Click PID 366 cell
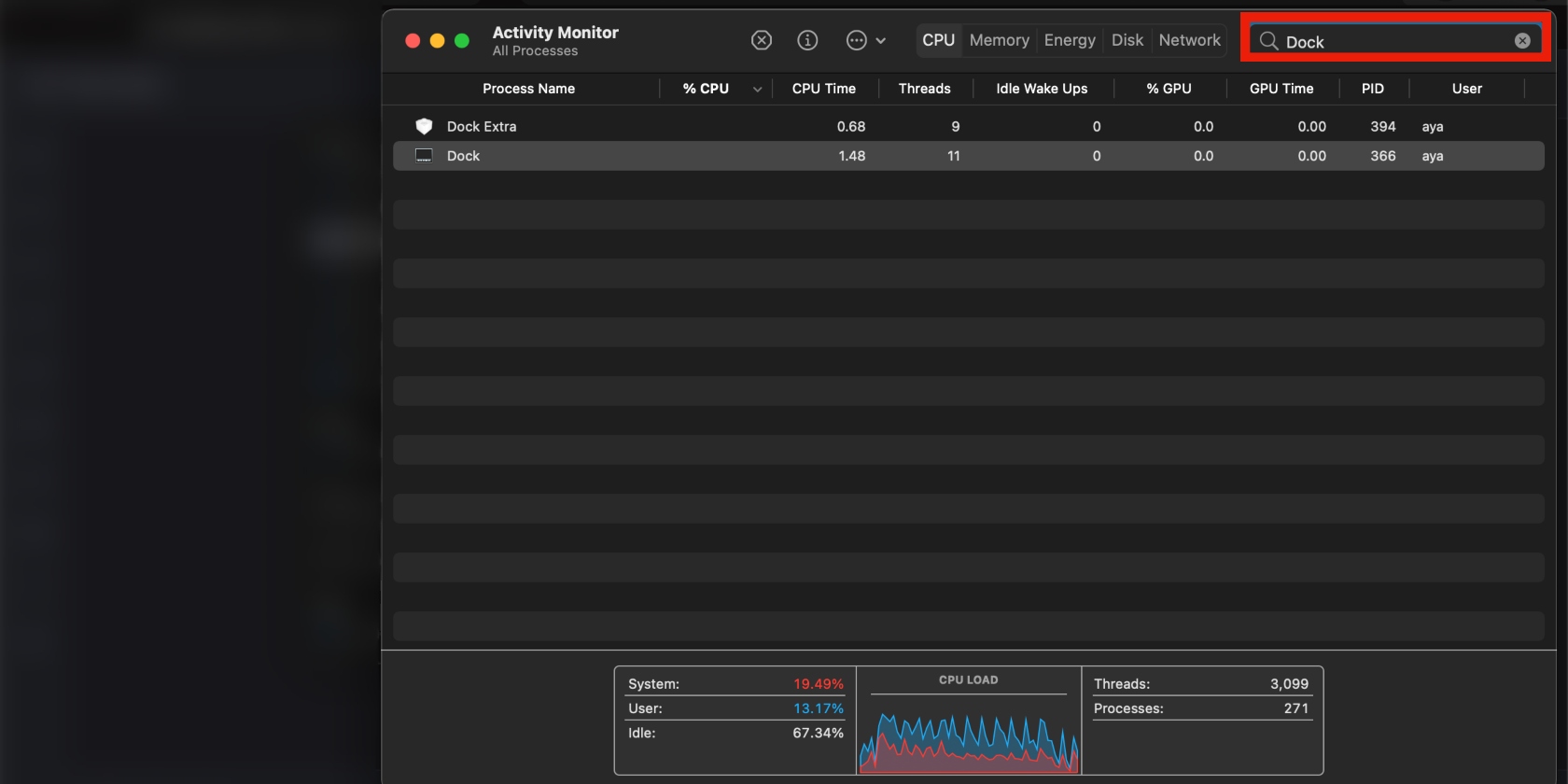Viewport: 1568px width, 784px height. [1382, 156]
